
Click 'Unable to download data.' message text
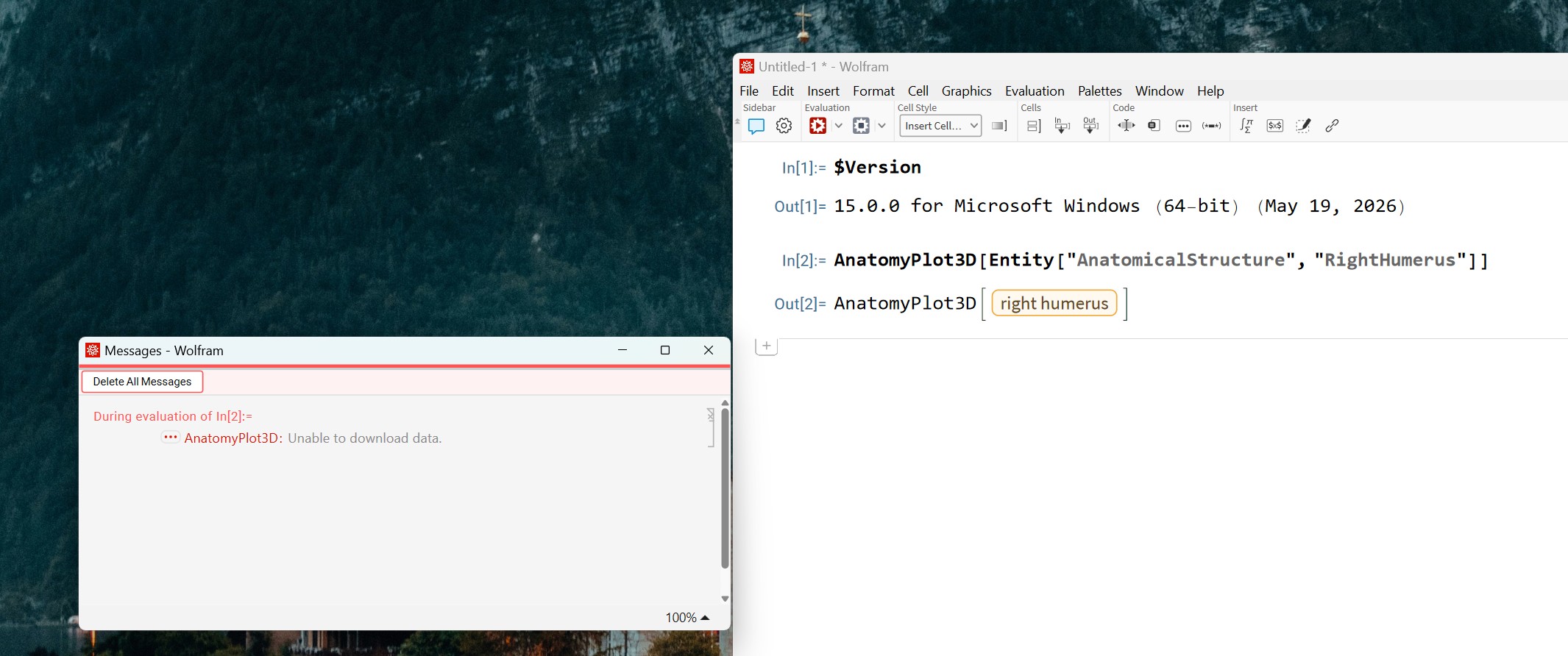click(365, 438)
